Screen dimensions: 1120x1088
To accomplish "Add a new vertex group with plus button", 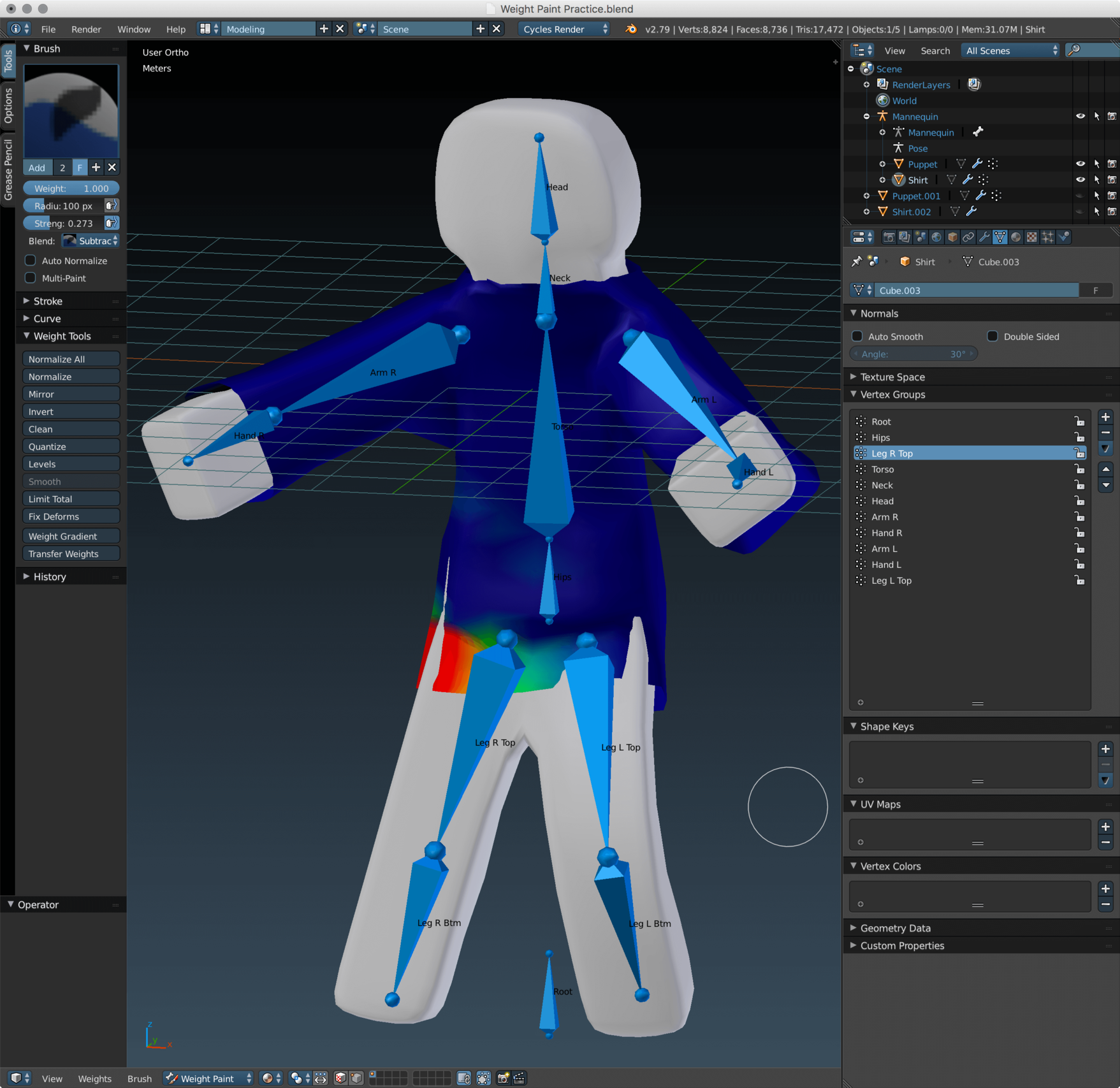I will pos(1106,417).
